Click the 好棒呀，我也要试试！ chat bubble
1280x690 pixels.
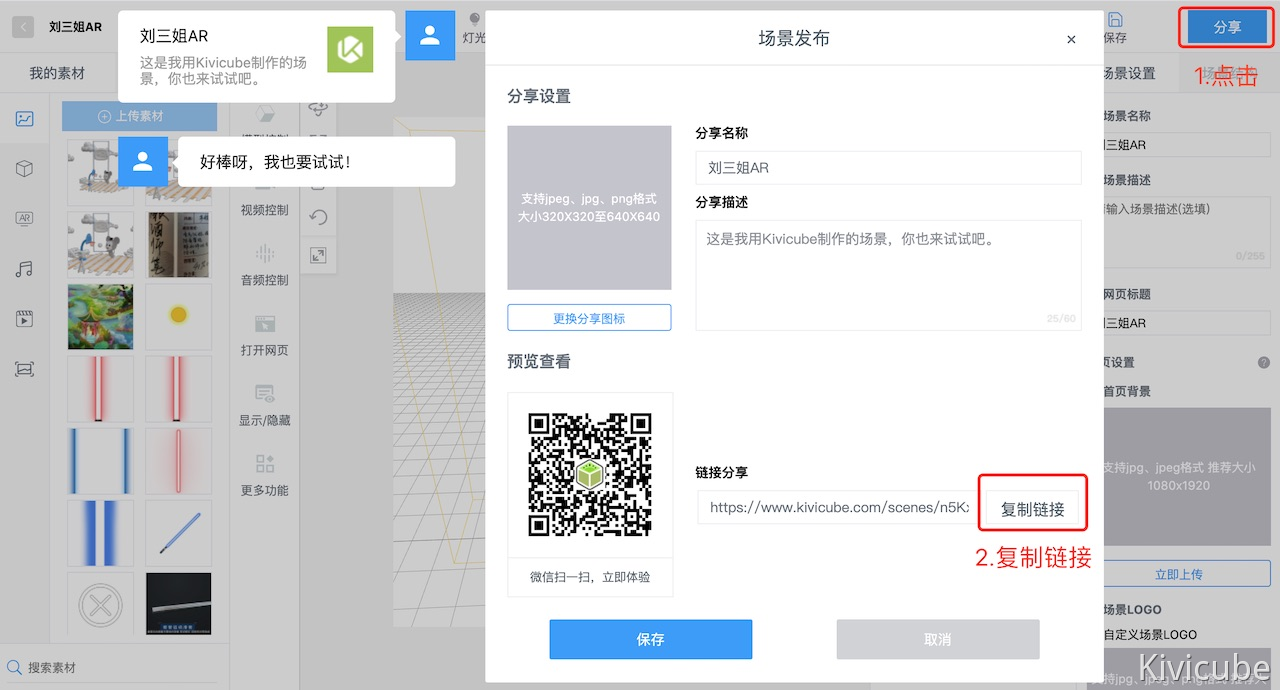pyautogui.click(x=316, y=162)
